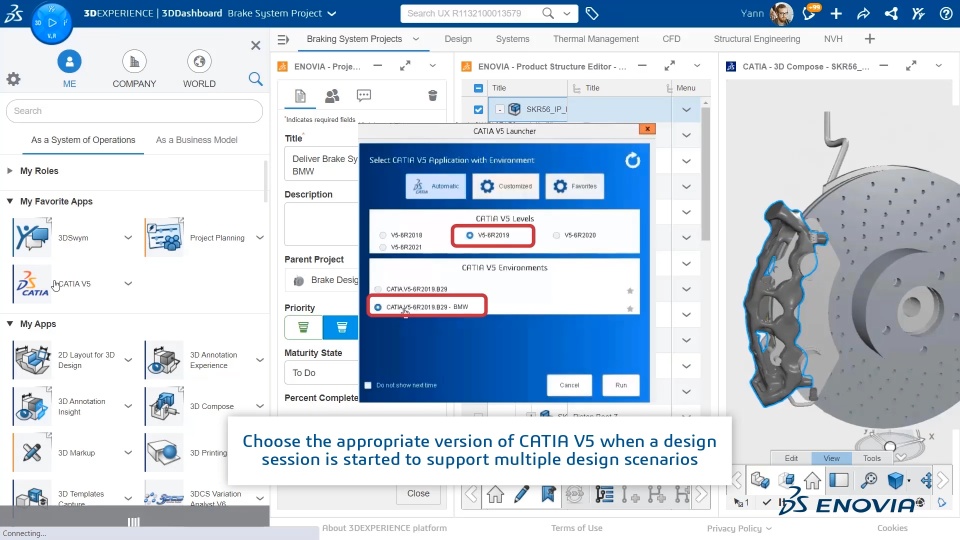960x540 pixels.
Task: Click the add plus icon in top bar
Action: point(836,13)
